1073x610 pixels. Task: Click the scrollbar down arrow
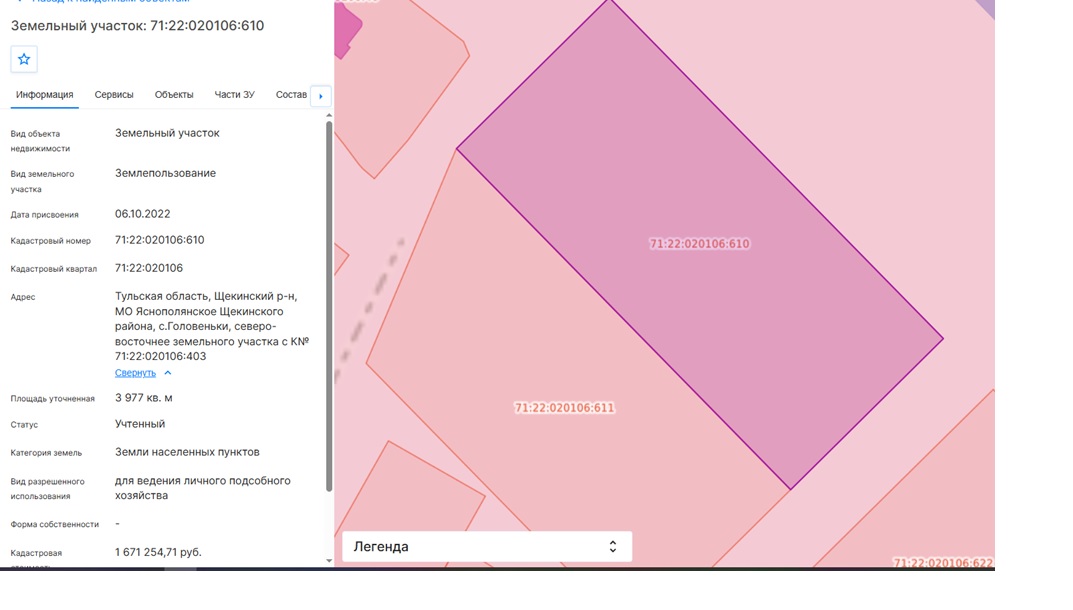(x=329, y=561)
